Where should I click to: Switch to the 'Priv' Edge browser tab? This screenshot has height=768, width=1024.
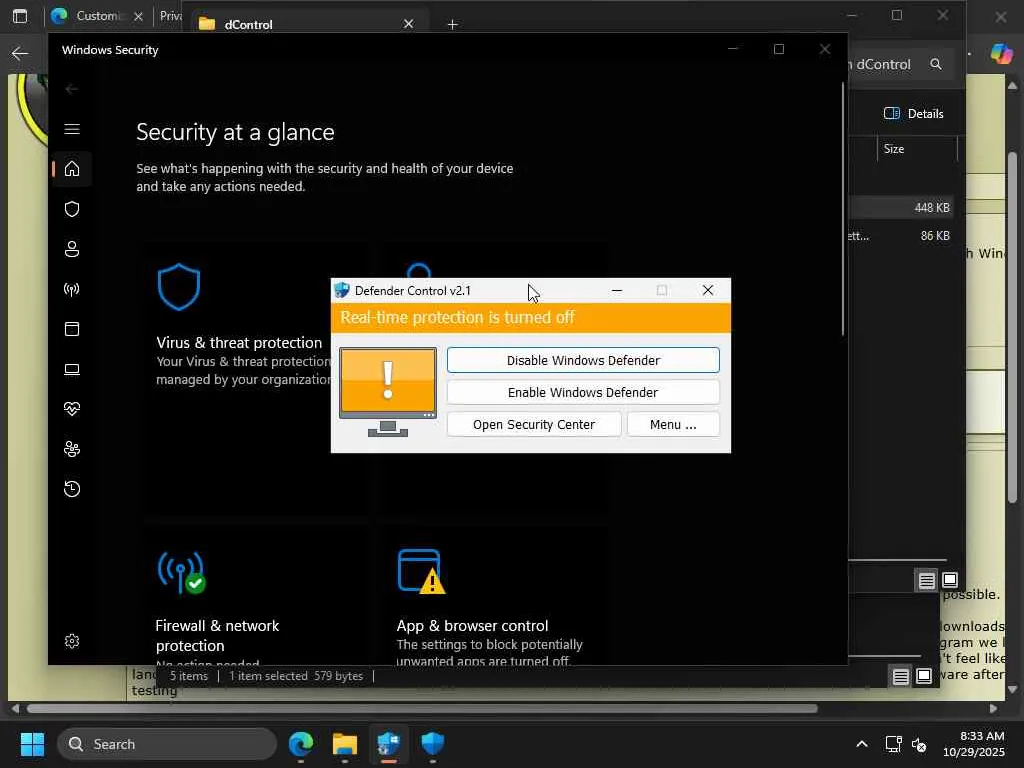171,16
